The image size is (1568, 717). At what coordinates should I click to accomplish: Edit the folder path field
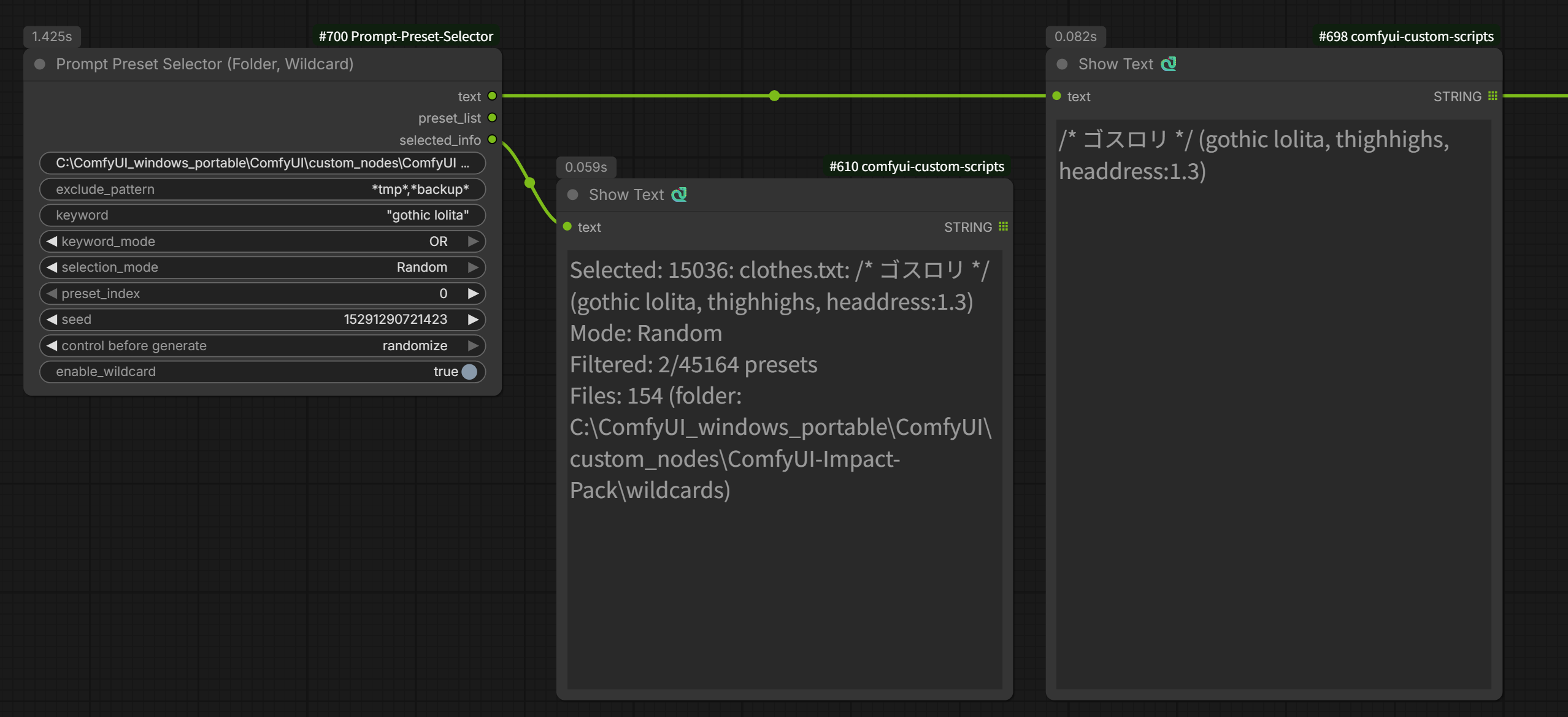263,163
